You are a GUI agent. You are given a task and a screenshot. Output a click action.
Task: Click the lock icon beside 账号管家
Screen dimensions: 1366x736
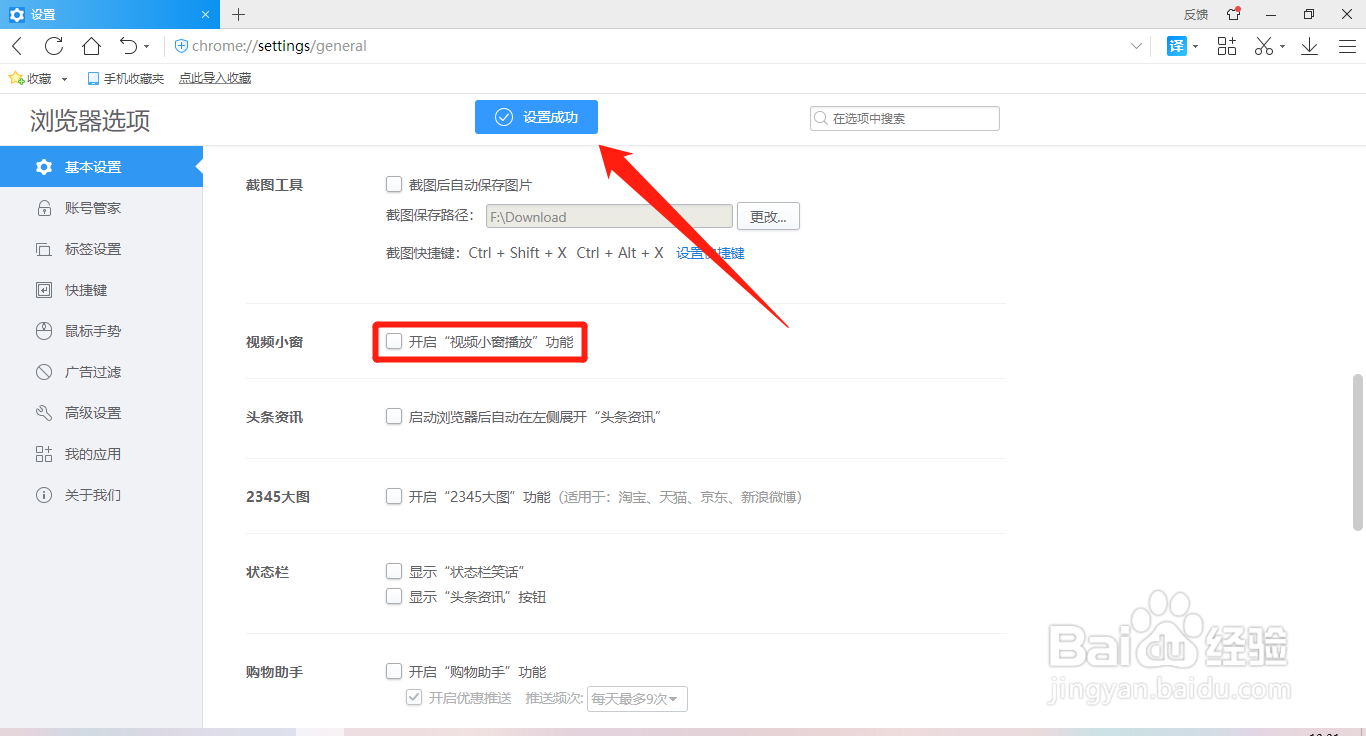(x=43, y=208)
